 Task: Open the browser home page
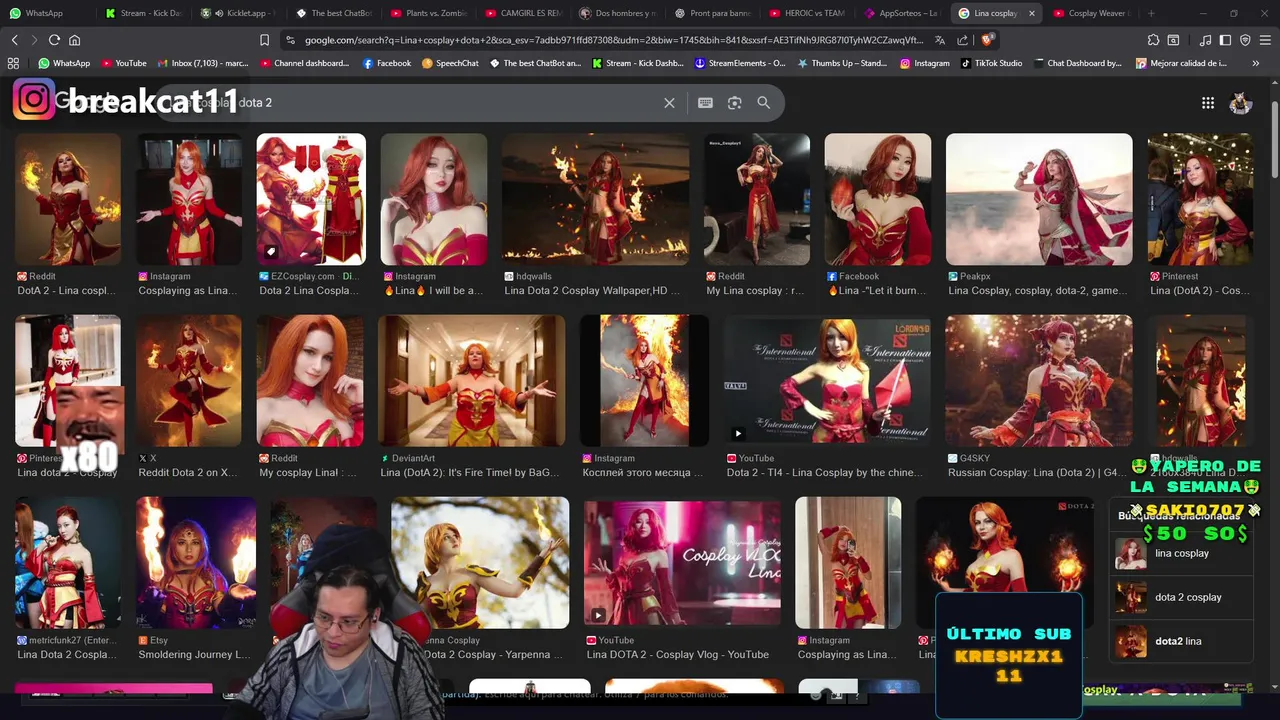coord(74,40)
